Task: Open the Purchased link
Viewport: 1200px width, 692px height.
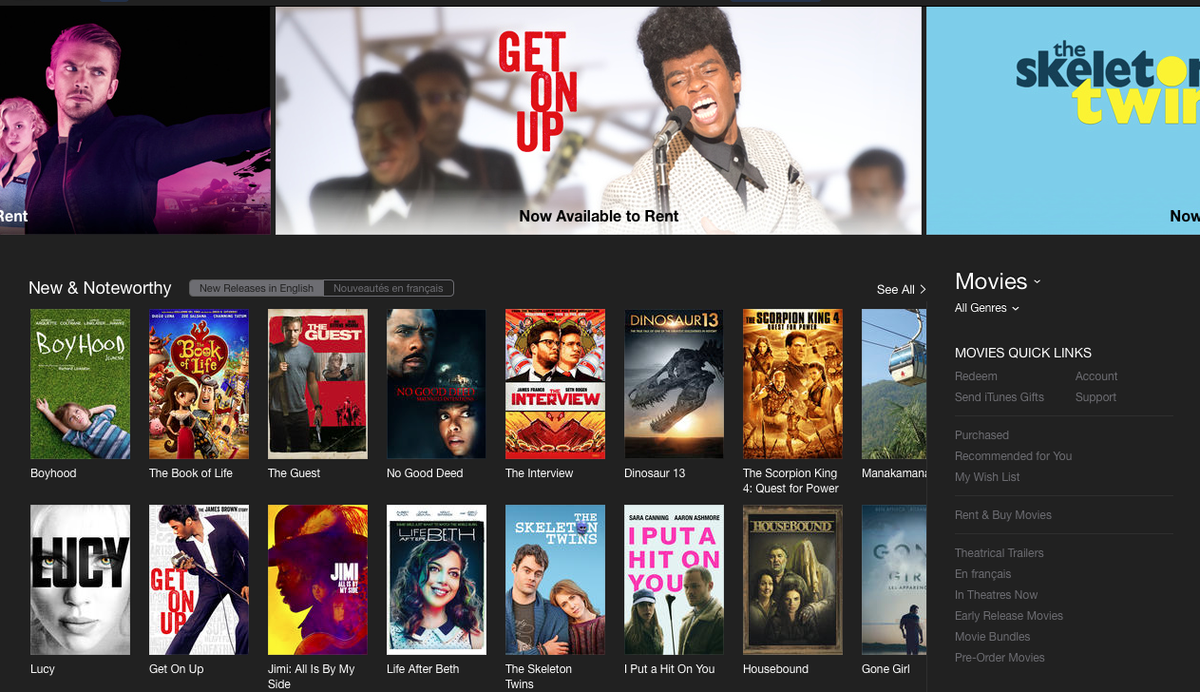Action: tap(982, 435)
